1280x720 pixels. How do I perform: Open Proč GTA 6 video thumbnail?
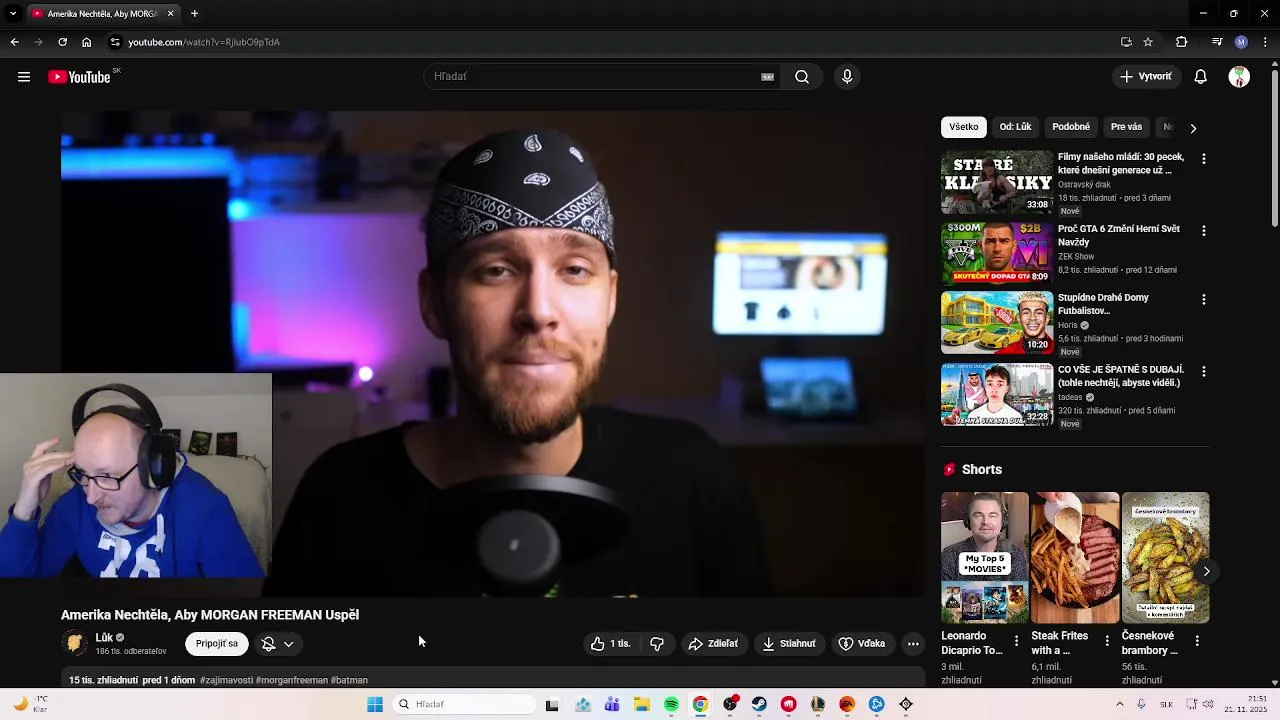(x=997, y=254)
